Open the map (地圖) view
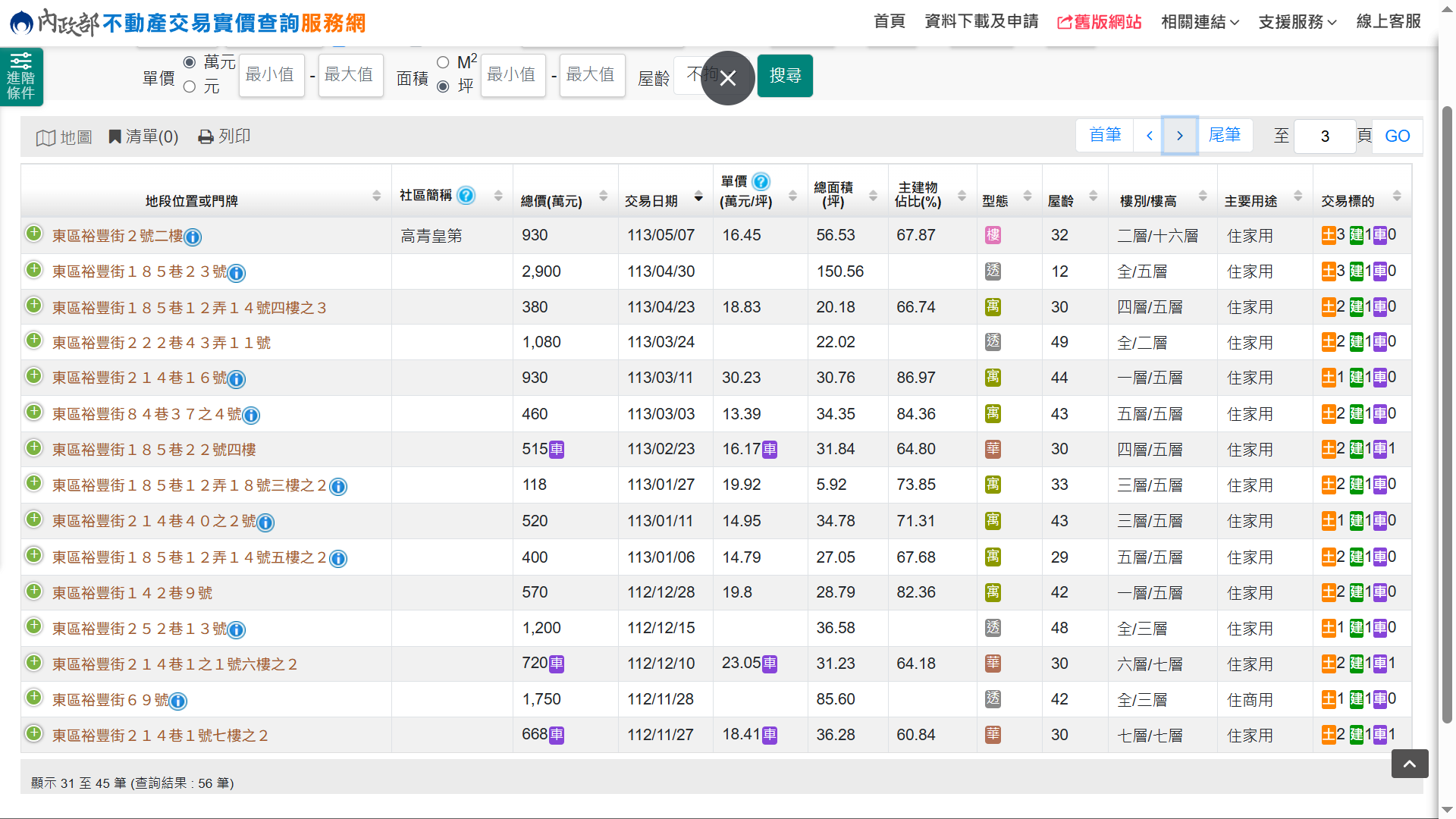The width and height of the screenshot is (1456, 819). pos(64,137)
